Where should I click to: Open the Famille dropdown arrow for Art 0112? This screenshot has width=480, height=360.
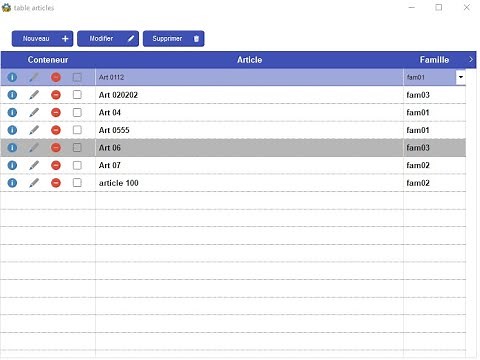pyautogui.click(x=461, y=77)
